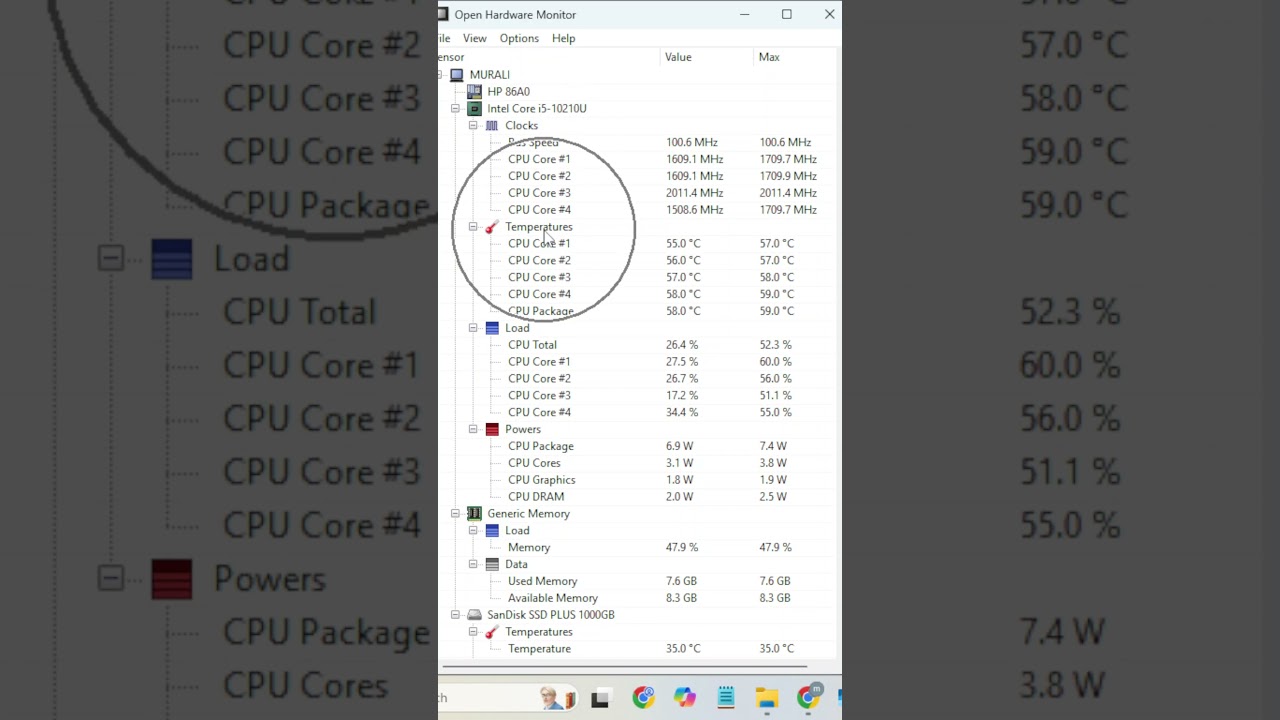Viewport: 1280px width, 720px height.
Task: Minimize the Open Hardware Monitor window
Action: [x=744, y=15]
